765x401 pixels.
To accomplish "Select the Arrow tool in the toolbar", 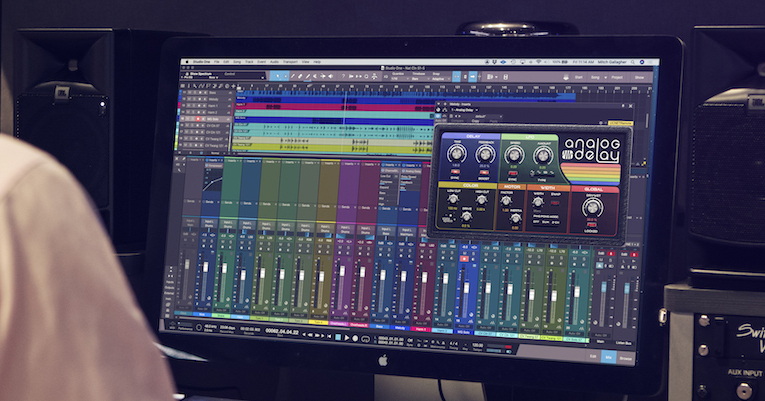I will coord(278,76).
